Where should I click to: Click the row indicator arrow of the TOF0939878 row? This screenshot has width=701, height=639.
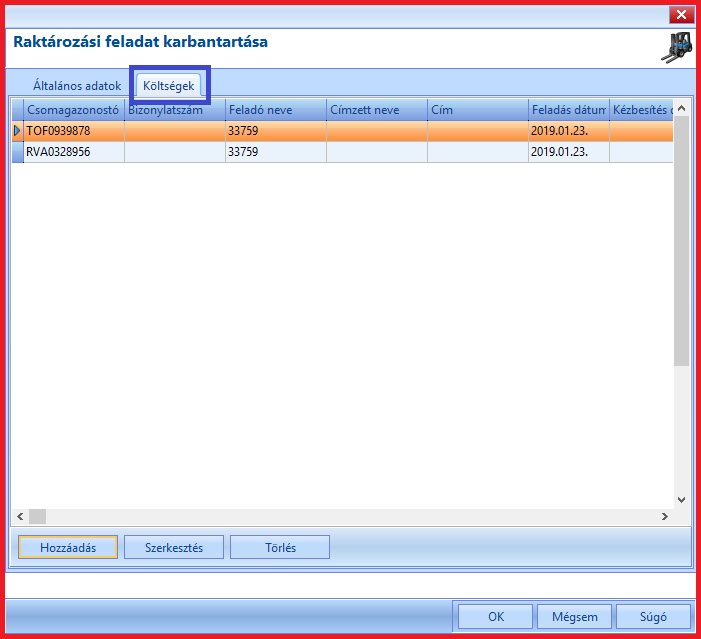click(x=17, y=131)
